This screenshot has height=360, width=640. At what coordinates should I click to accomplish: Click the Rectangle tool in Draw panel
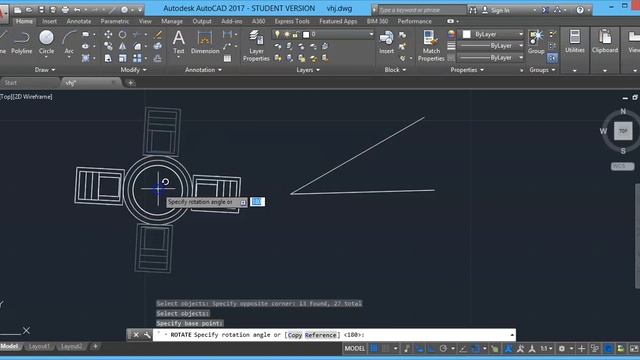point(85,35)
